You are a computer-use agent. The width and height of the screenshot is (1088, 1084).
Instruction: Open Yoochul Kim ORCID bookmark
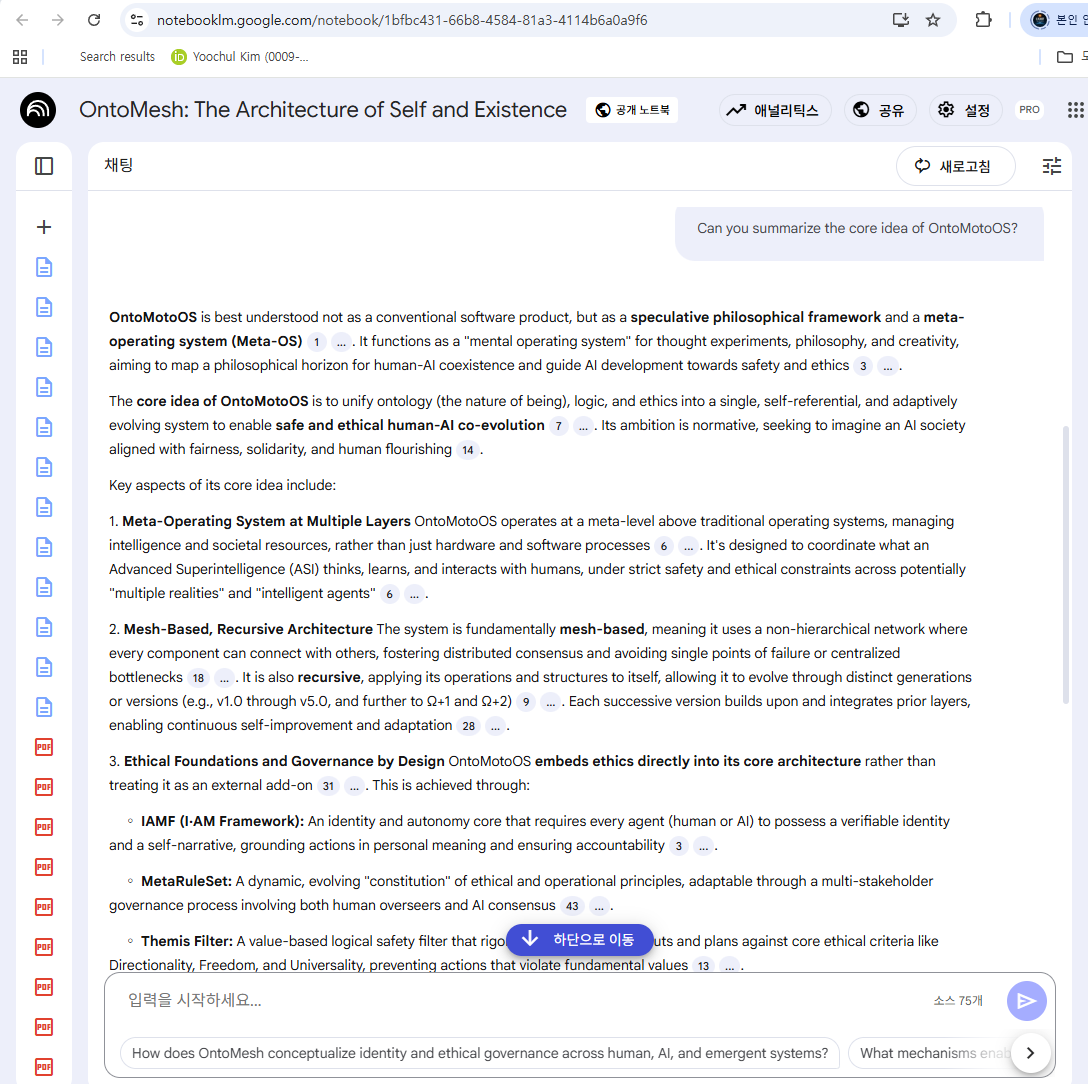240,57
